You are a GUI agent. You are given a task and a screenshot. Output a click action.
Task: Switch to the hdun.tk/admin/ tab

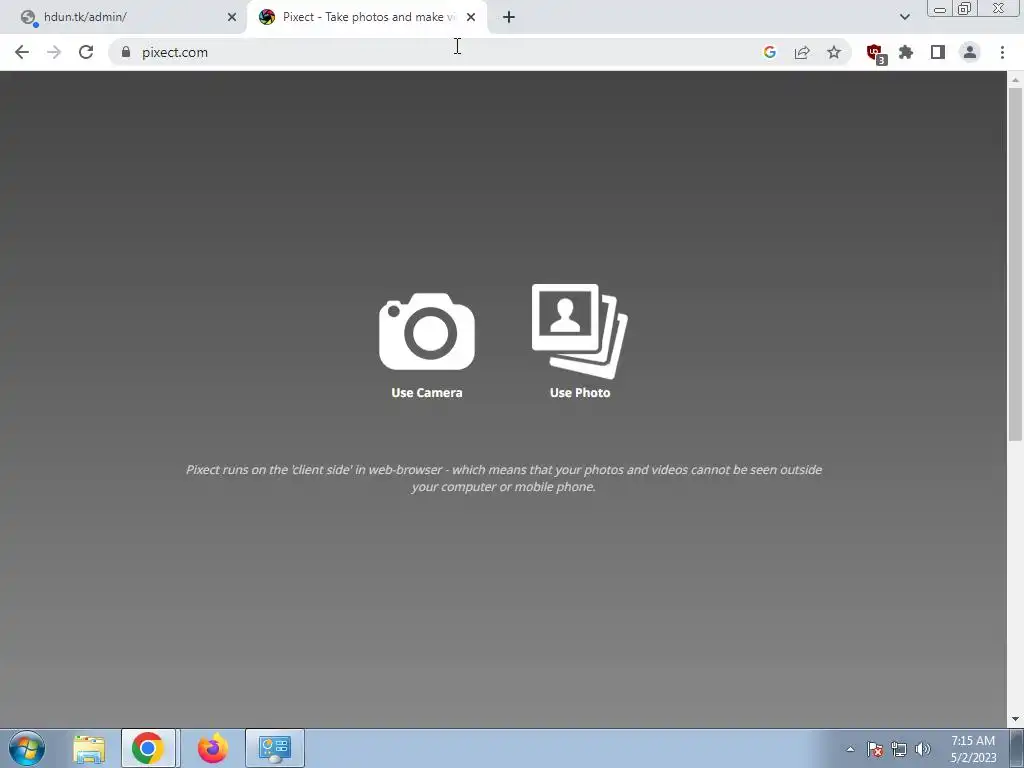[123, 17]
